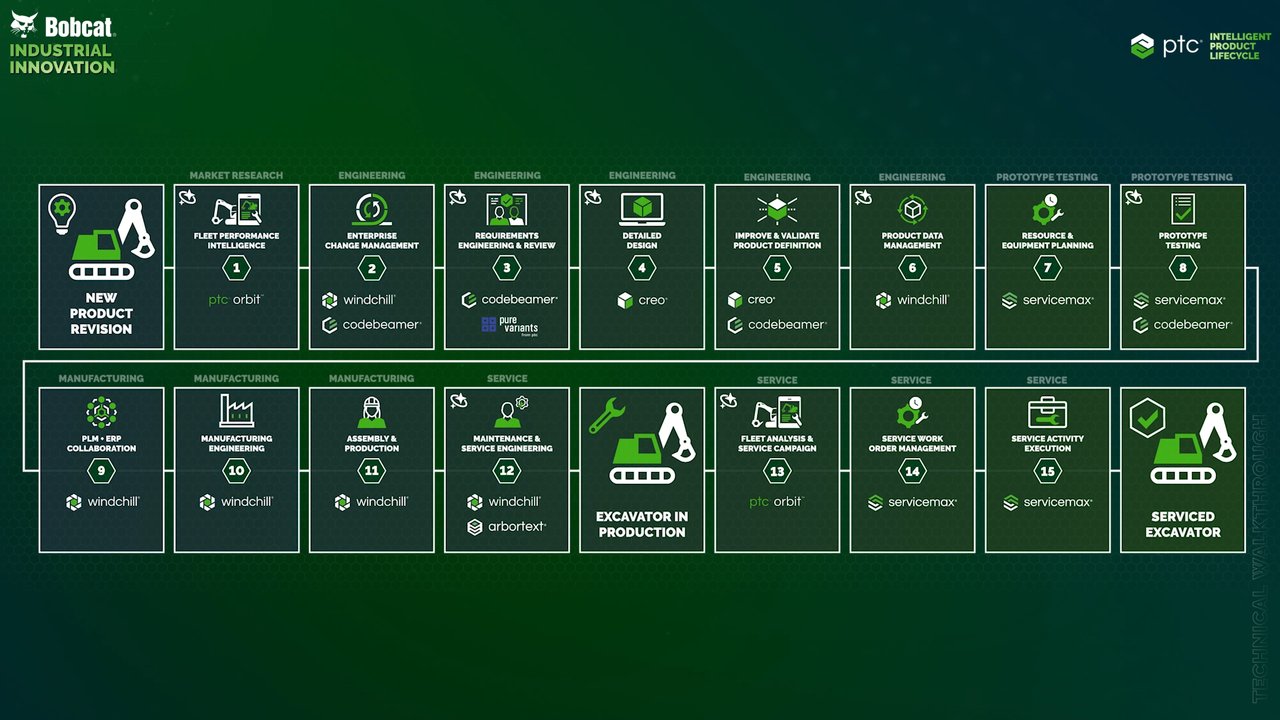Click the Fleet Performance Intelligence excavator-and-tablet icon
This screenshot has height=720, width=1280.
point(237,209)
